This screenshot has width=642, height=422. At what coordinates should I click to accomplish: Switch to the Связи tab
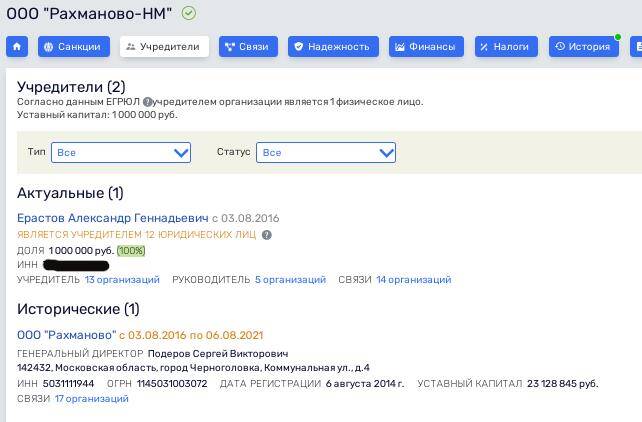248,47
